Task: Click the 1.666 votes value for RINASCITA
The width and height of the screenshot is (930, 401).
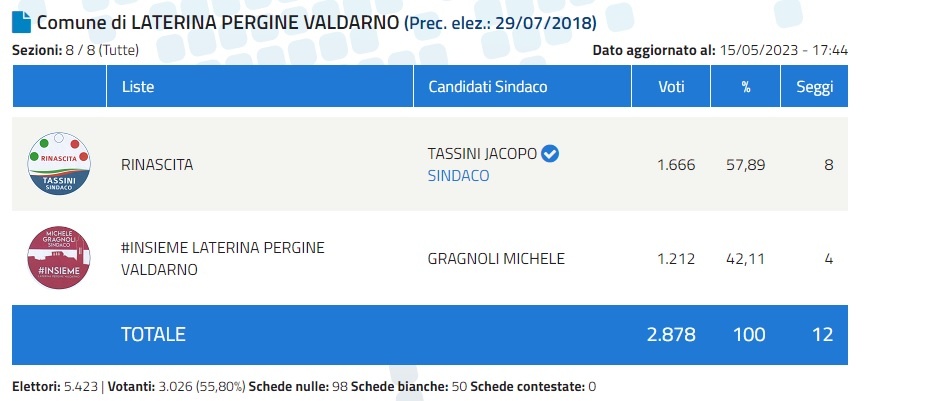Action: [x=676, y=165]
